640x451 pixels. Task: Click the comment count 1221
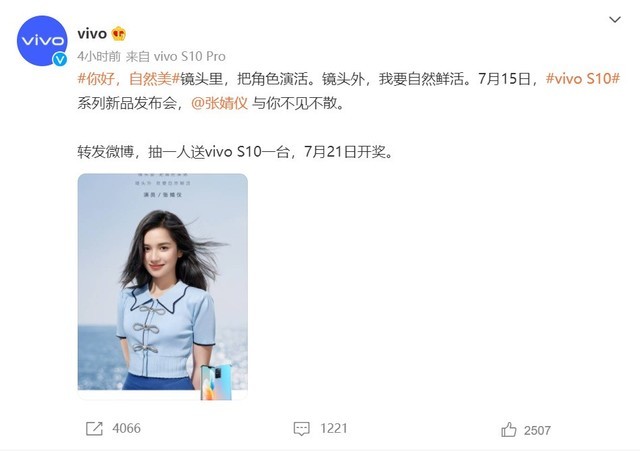click(333, 429)
